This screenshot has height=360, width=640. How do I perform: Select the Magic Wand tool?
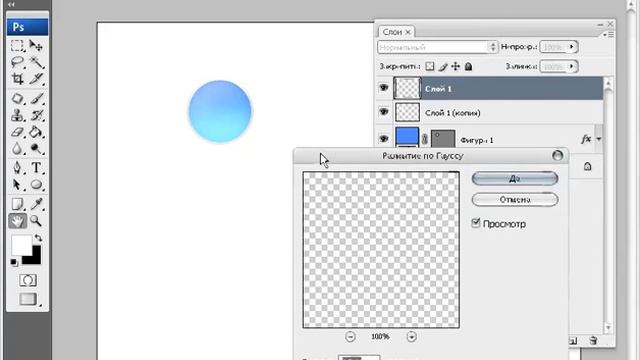coord(36,62)
